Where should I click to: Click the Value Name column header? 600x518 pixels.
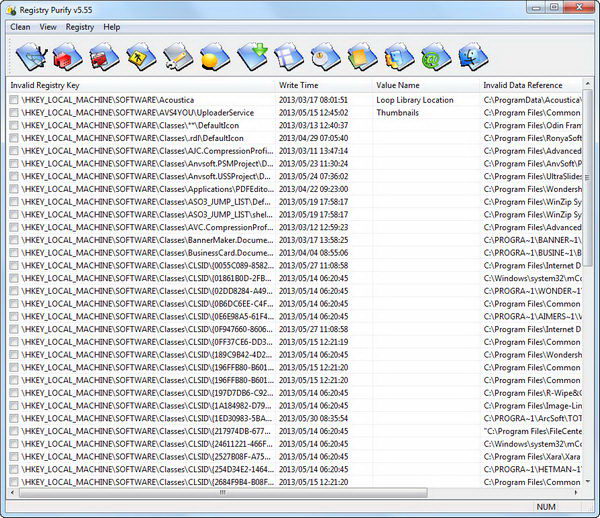(398, 85)
